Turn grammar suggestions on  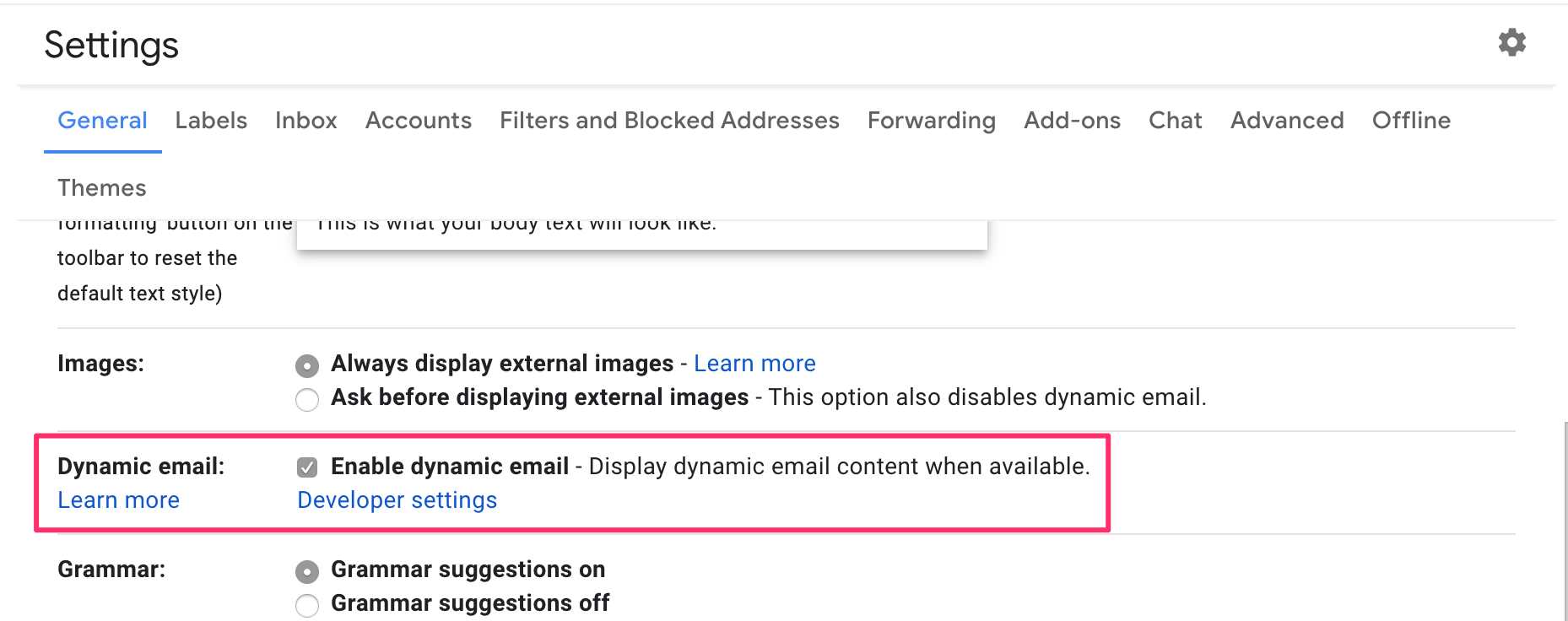pos(307,571)
